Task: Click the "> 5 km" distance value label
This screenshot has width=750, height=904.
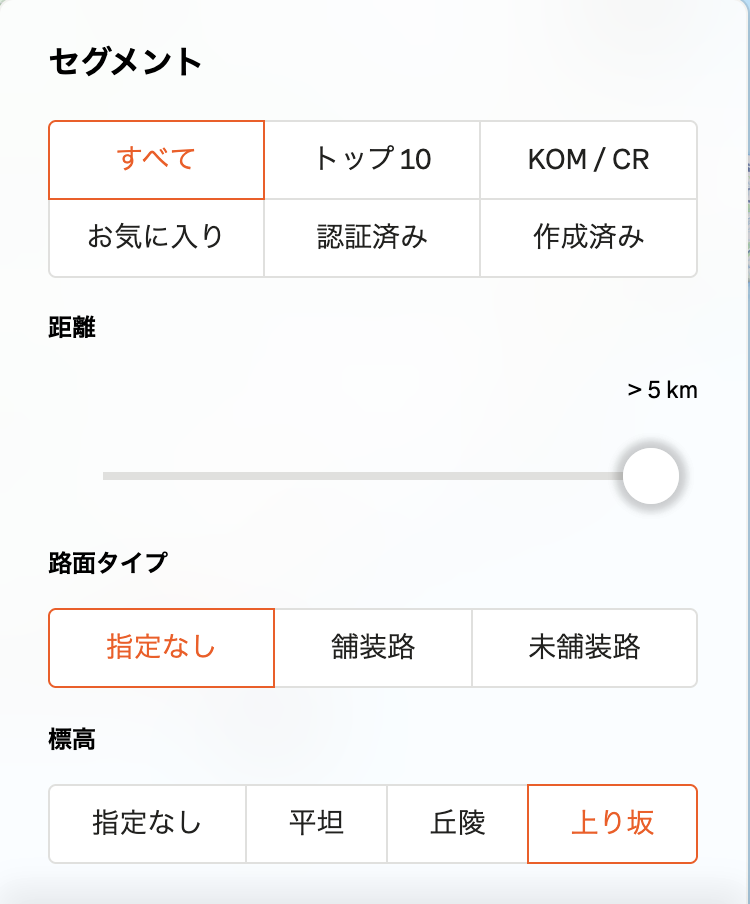Action: pyautogui.click(x=662, y=390)
